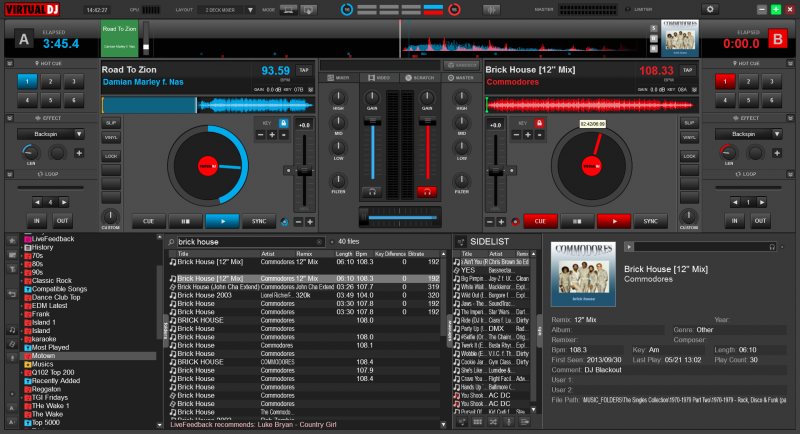800x434 pixels.
Task: Open the settings gear icon
Action: point(710,9)
